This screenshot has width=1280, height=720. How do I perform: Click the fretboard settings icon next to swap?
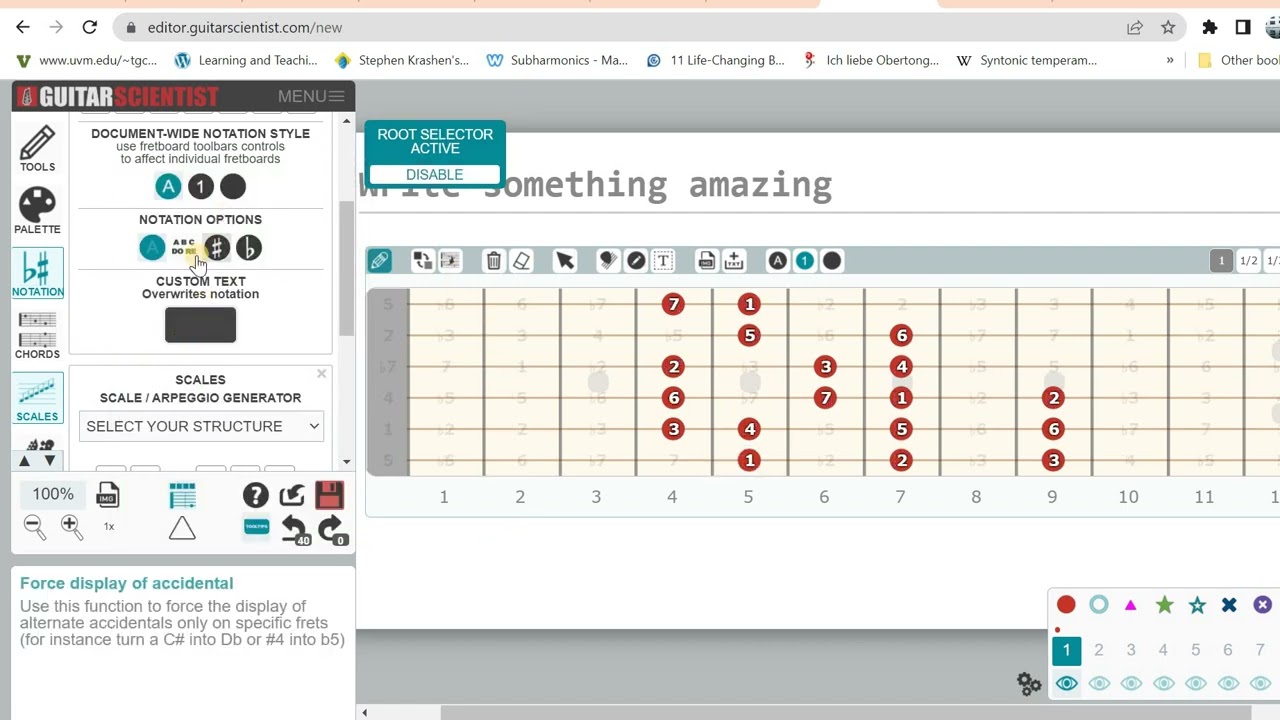[x=450, y=261]
